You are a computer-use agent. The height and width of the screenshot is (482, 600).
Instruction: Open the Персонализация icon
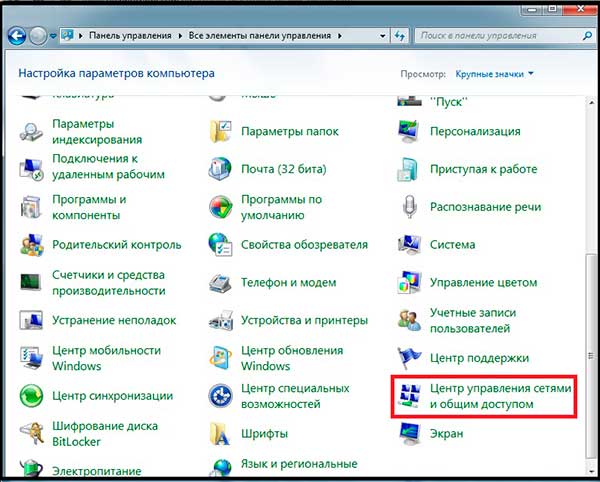coord(409,132)
